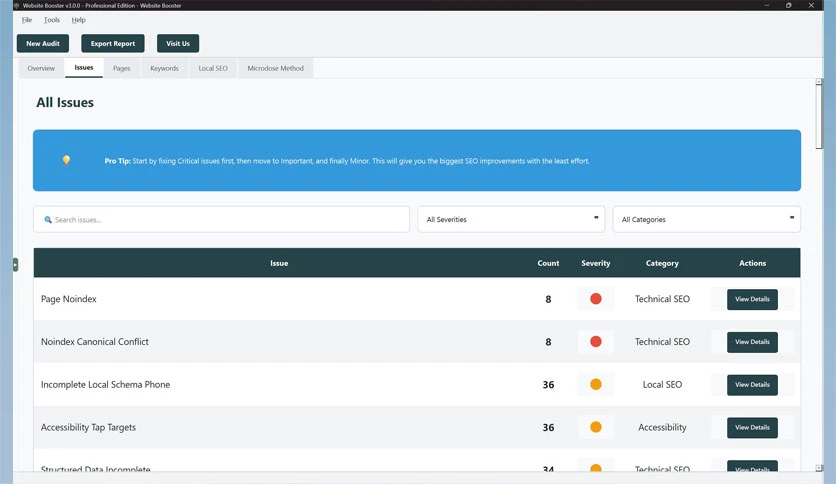Image resolution: width=836 pixels, height=484 pixels.
Task: View Details for Incomplete Local Schema Phone
Action: pos(752,384)
